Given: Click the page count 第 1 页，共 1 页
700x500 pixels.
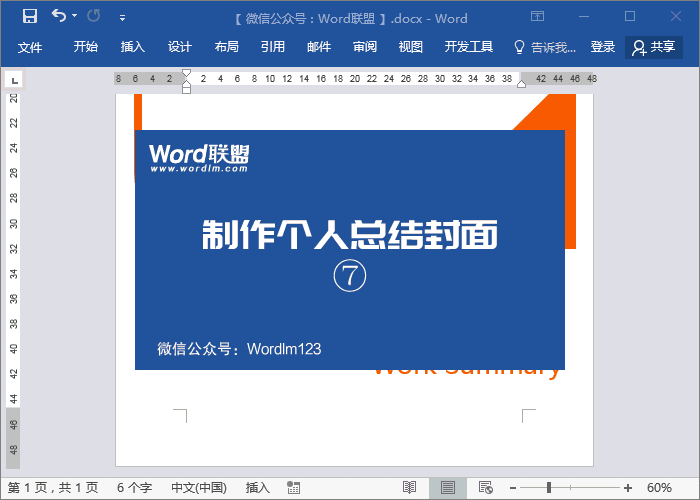Looking at the screenshot, I should pos(53,488).
